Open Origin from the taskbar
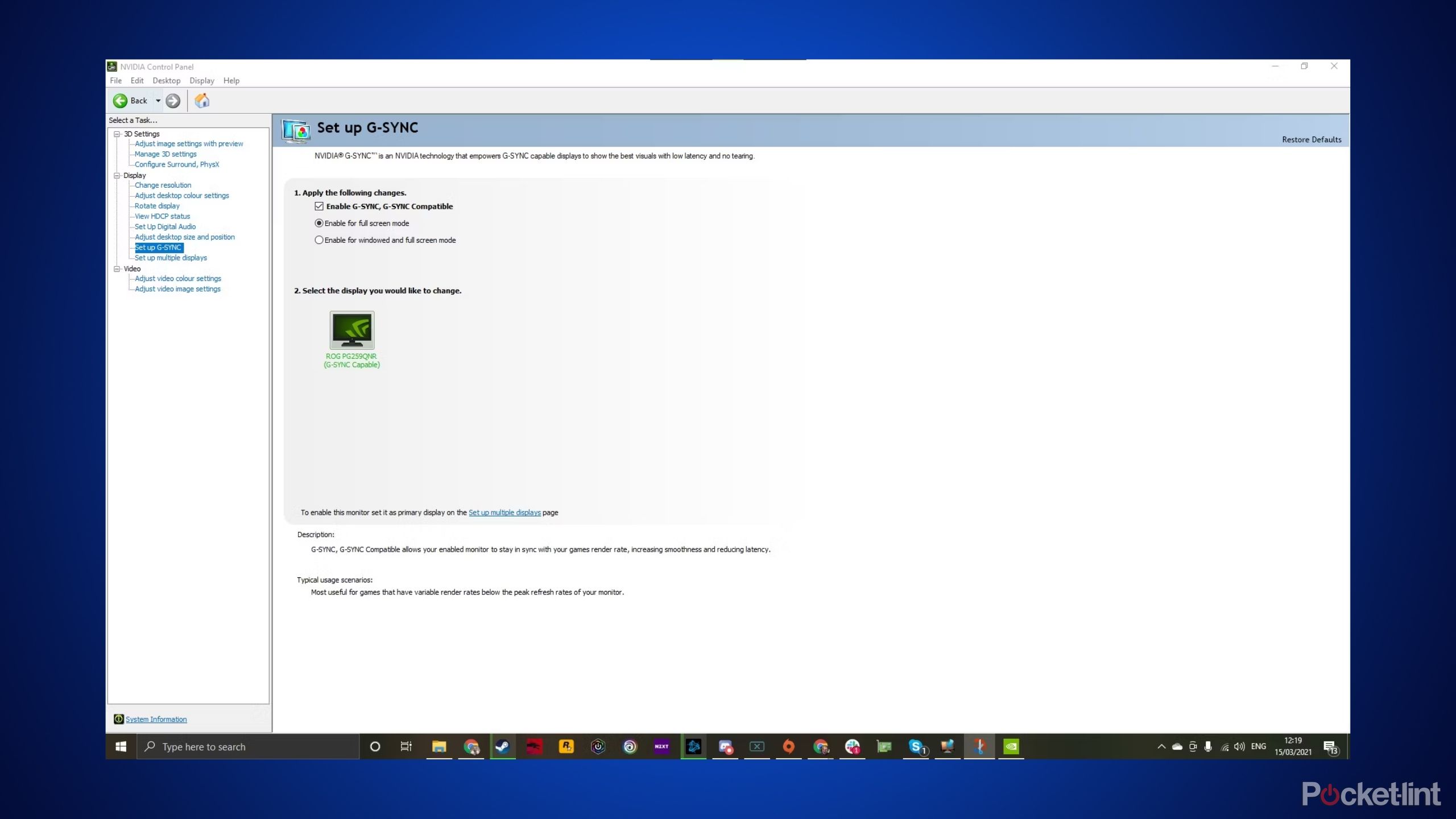 click(789, 747)
